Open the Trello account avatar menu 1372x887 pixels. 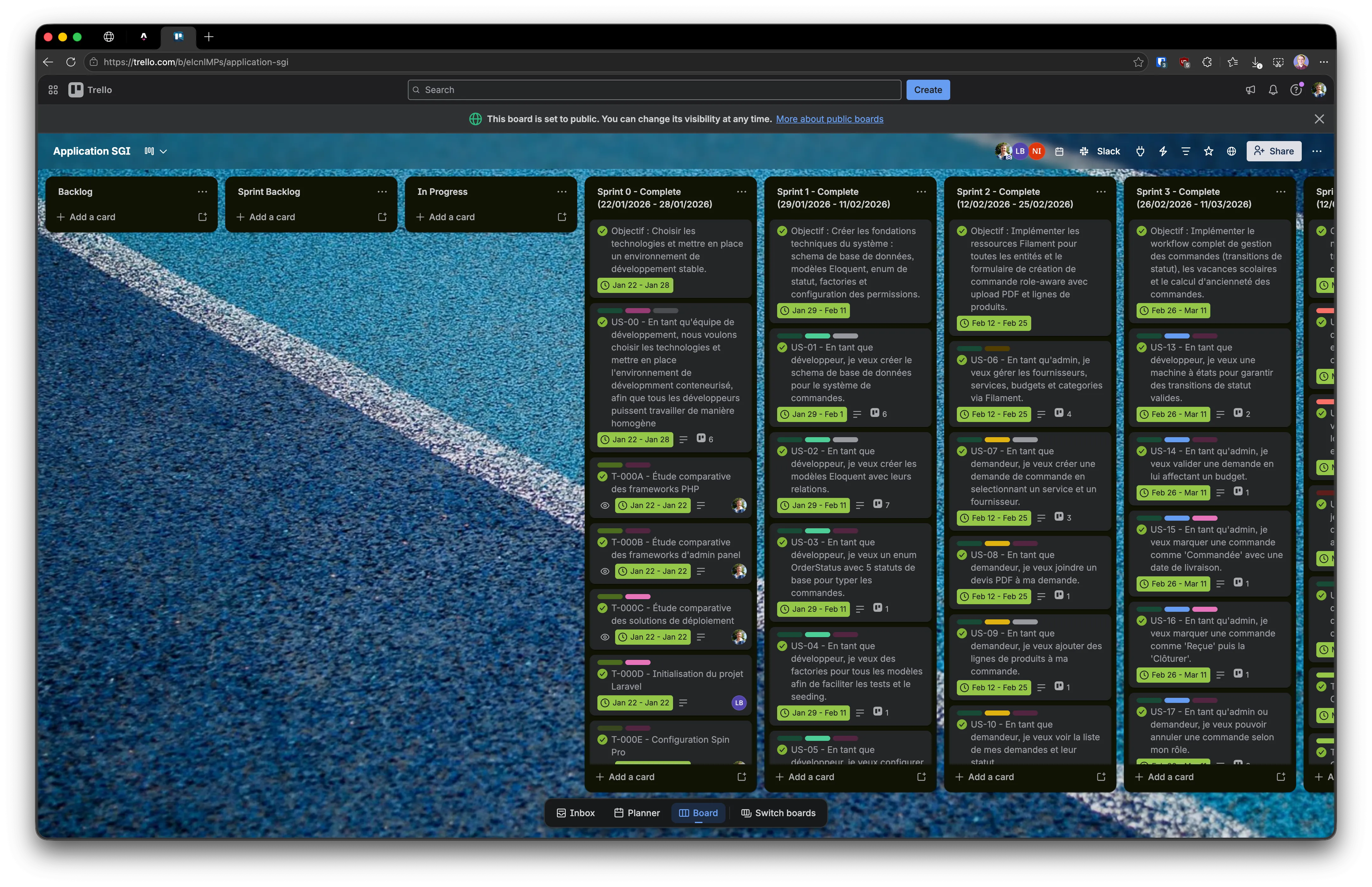pyautogui.click(x=1319, y=90)
